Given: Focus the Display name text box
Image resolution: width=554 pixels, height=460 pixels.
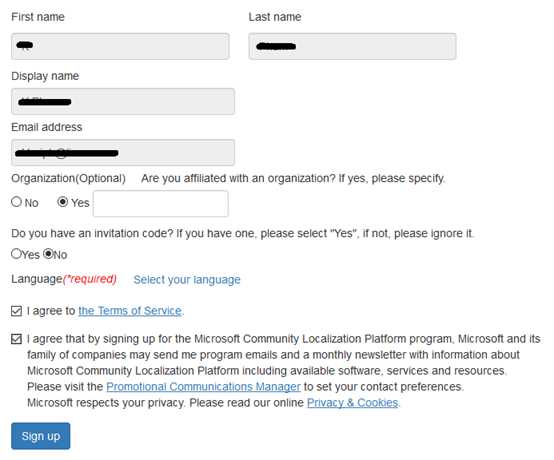Looking at the screenshot, I should point(123,101).
